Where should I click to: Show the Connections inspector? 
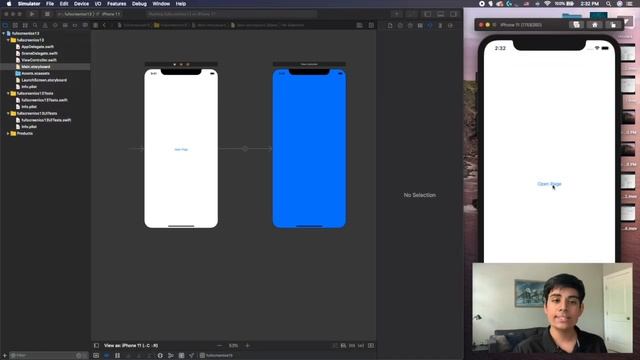point(450,25)
